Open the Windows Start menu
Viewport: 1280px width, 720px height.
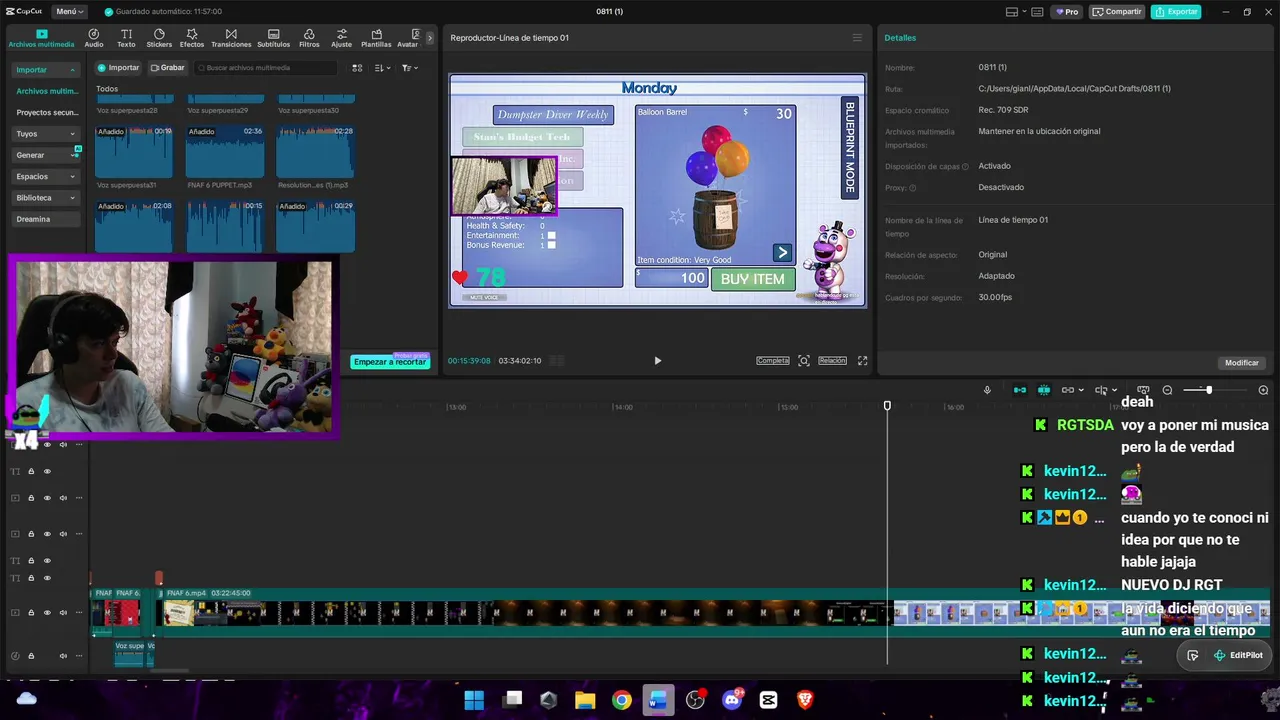click(x=474, y=700)
